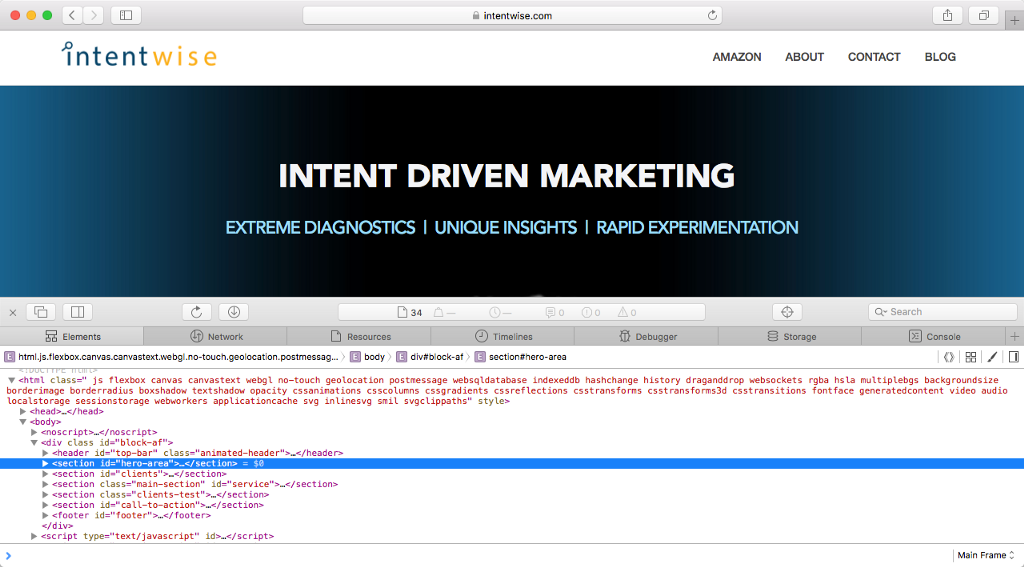Open a new tab with the plus button
Screen dimensions: 1024x567
(x=1014, y=20)
